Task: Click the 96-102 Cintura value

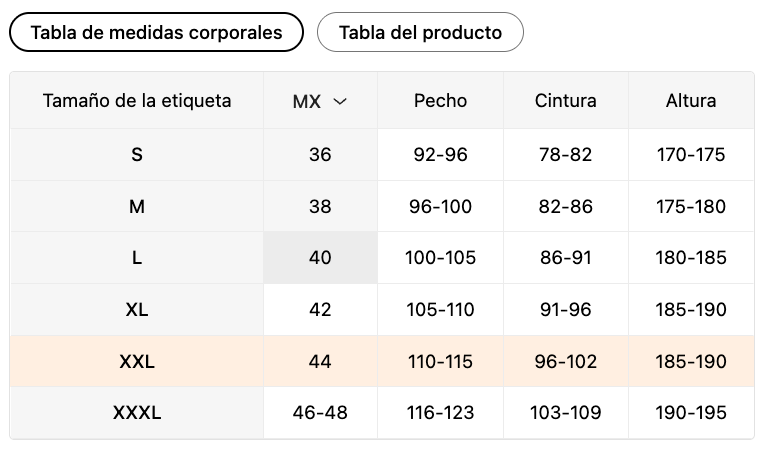Action: click(x=566, y=362)
